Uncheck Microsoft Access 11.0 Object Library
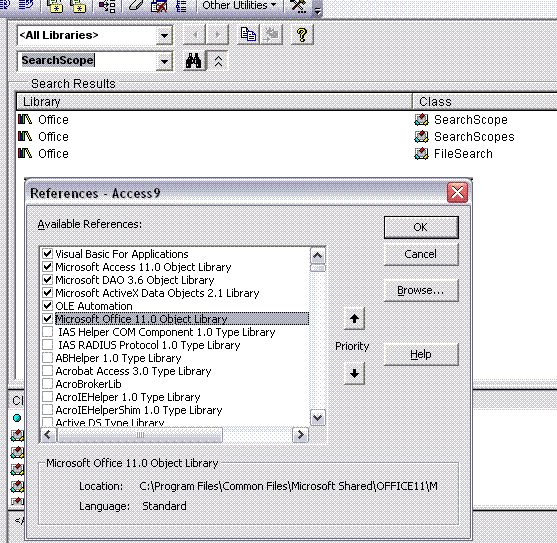The width and height of the screenshot is (557, 543). pyautogui.click(x=47, y=267)
